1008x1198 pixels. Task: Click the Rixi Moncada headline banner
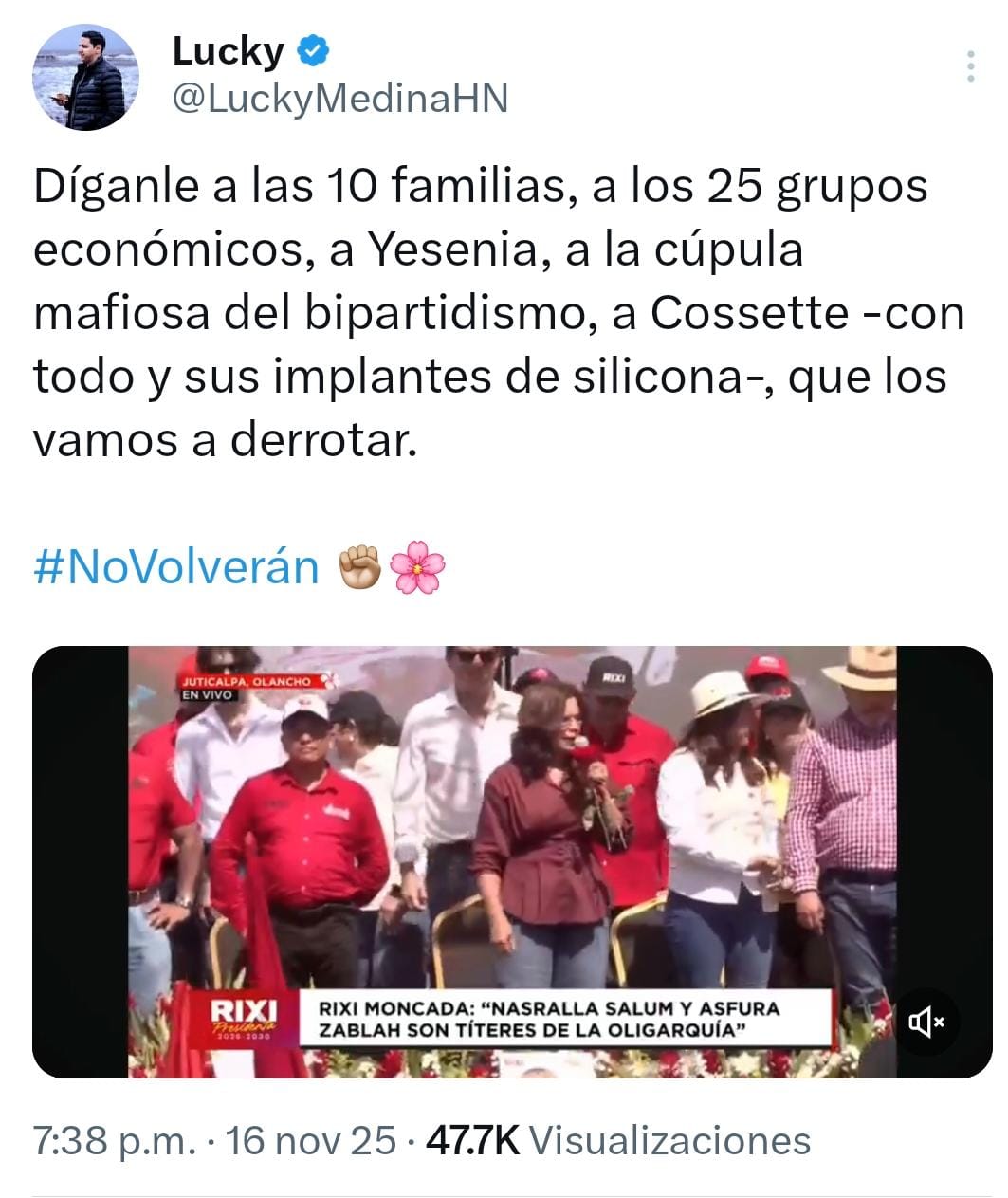pyautogui.click(x=566, y=1020)
